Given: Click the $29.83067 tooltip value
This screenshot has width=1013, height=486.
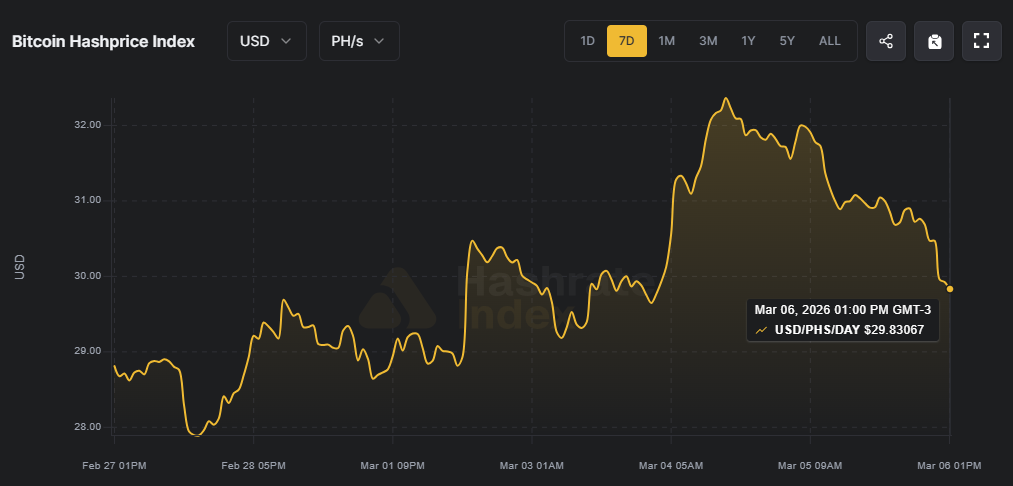Looking at the screenshot, I should (896, 329).
